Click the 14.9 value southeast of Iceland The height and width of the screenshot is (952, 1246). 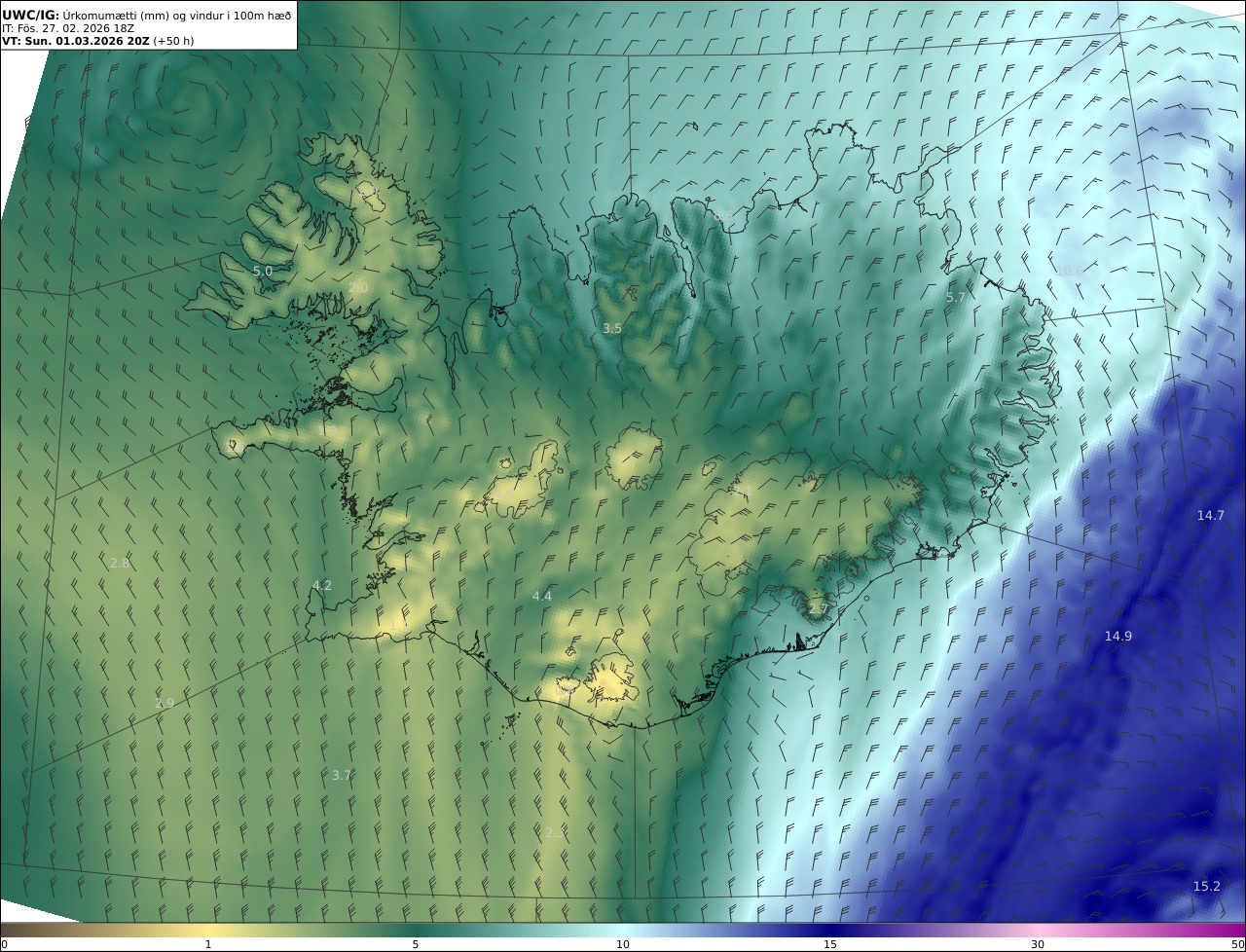pyautogui.click(x=1118, y=636)
